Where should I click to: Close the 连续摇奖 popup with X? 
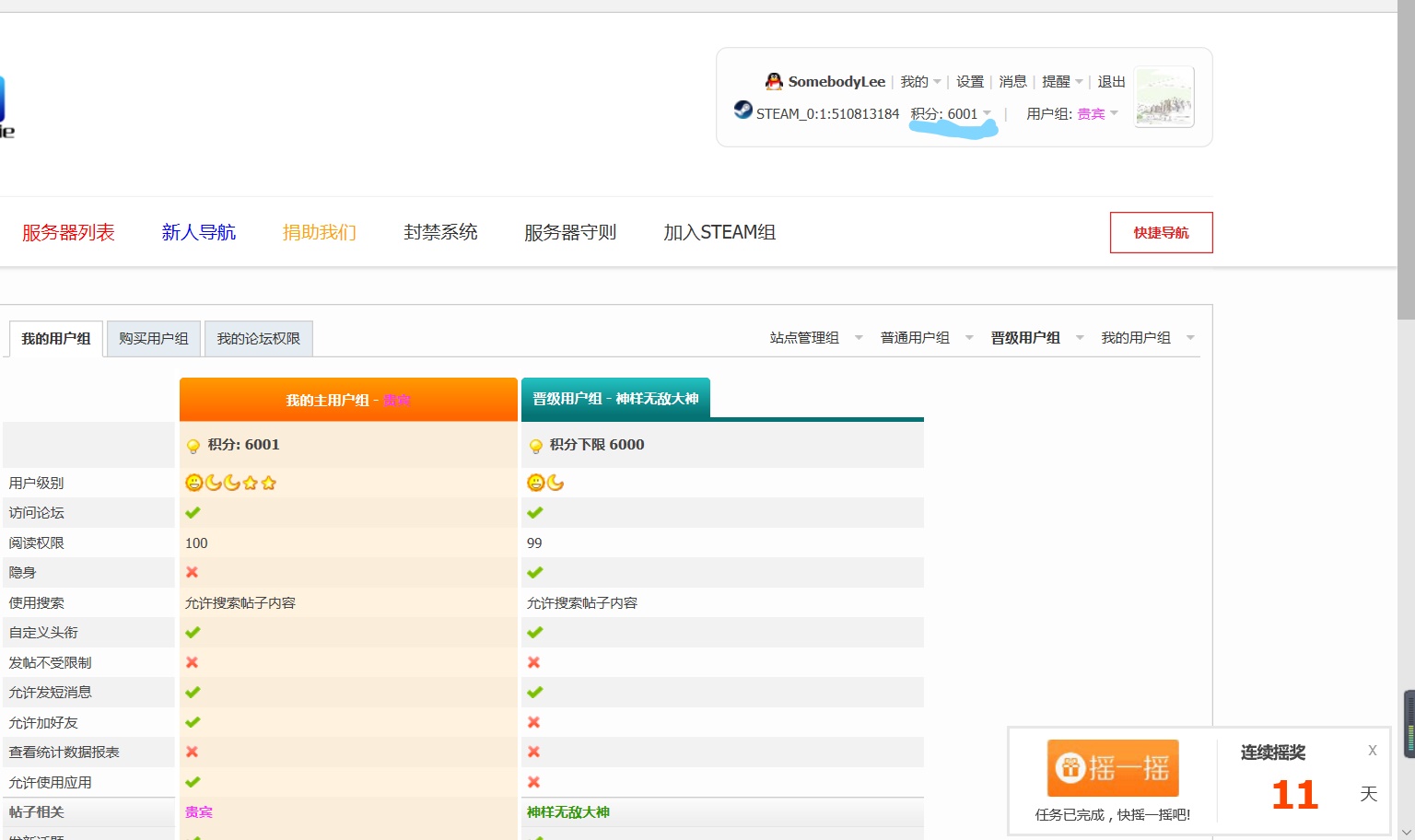tap(1372, 751)
